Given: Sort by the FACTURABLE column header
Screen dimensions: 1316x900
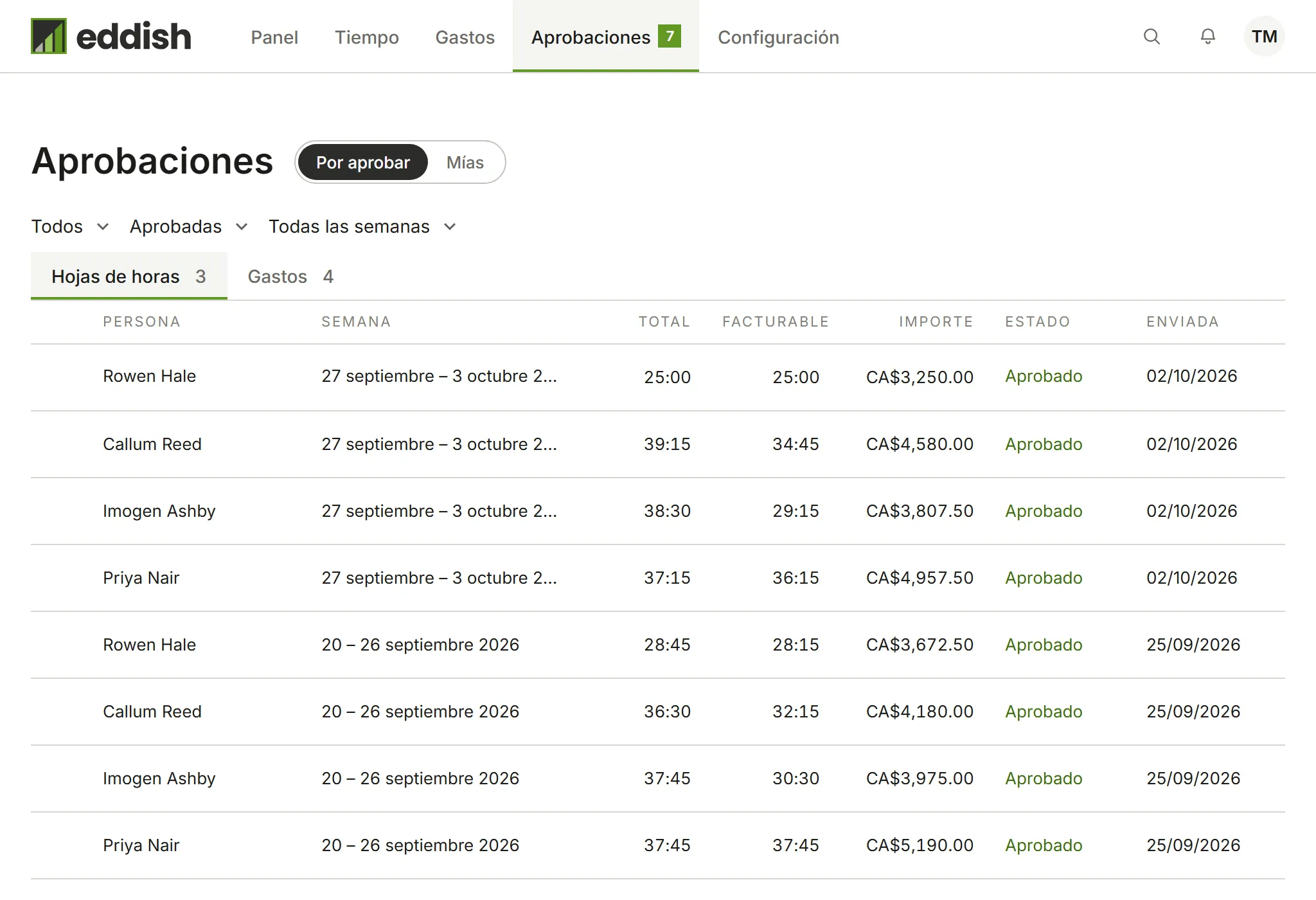Looking at the screenshot, I should [776, 321].
